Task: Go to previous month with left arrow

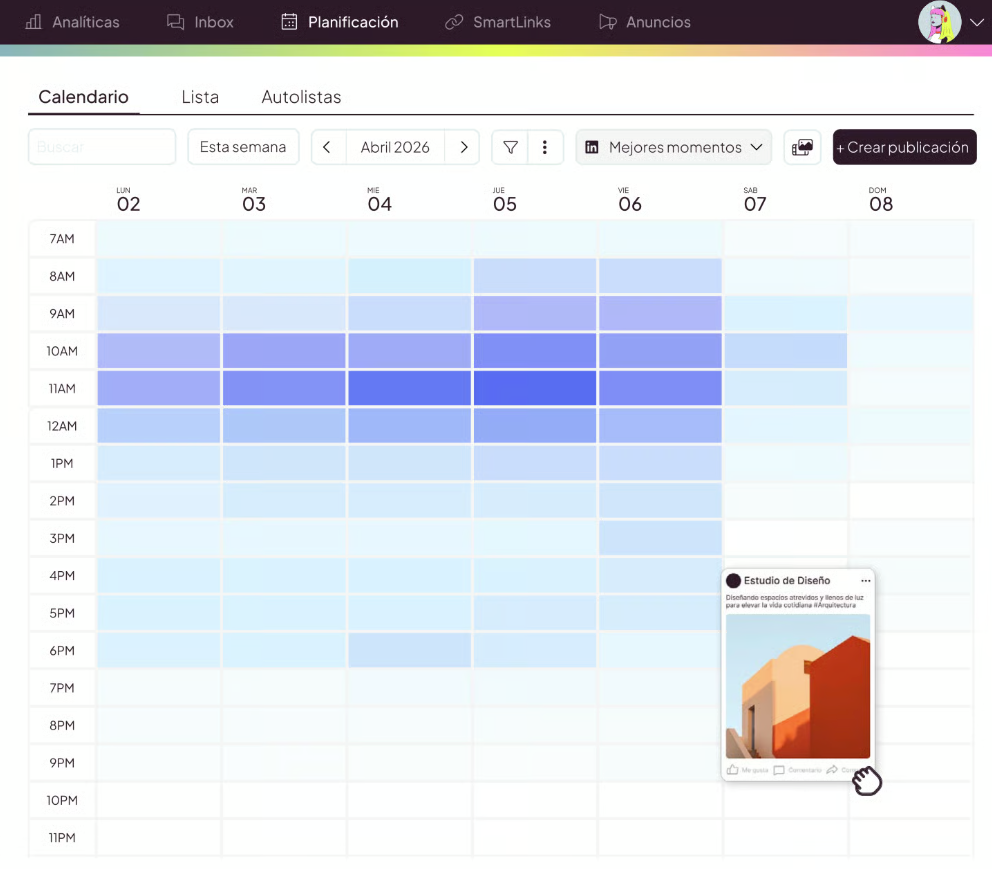Action: click(x=327, y=147)
